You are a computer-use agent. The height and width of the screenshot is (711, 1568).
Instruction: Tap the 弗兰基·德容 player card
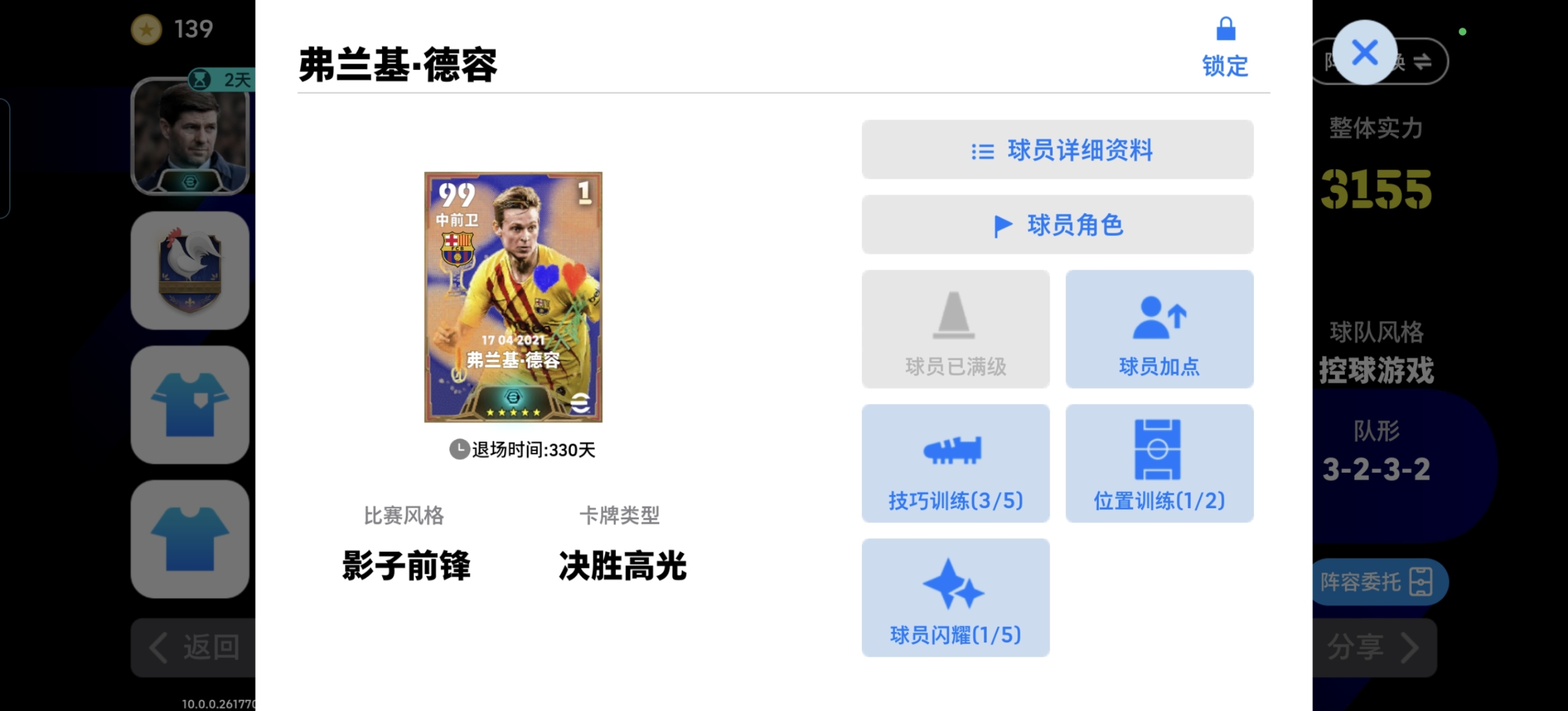513,297
